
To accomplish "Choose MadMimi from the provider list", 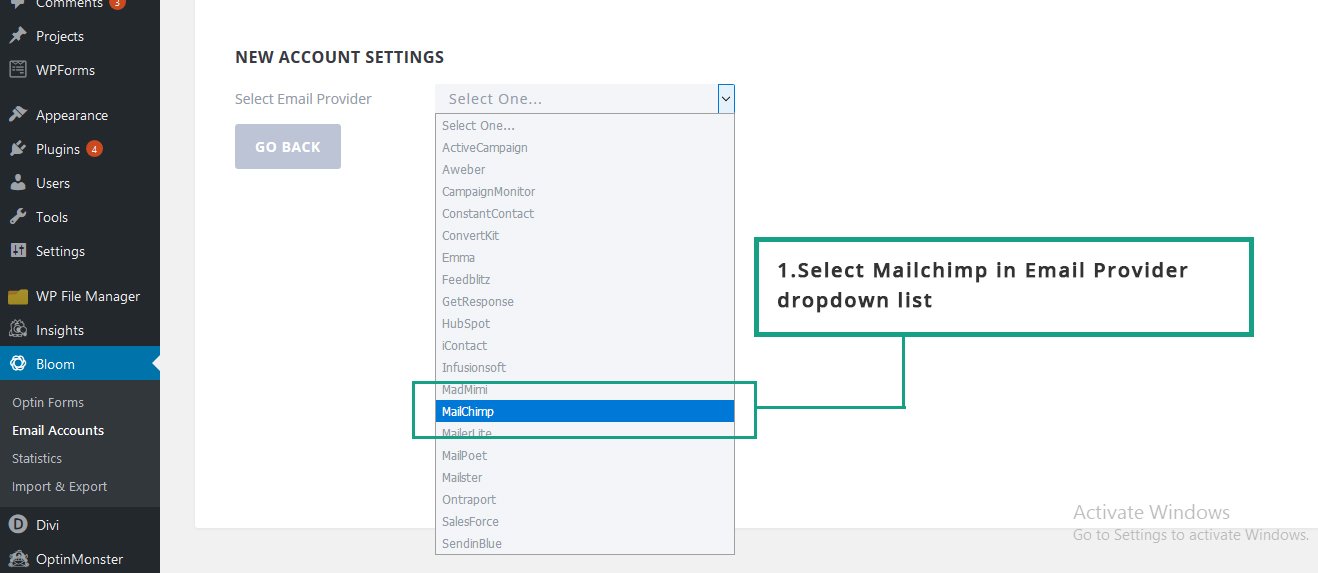I will point(585,389).
